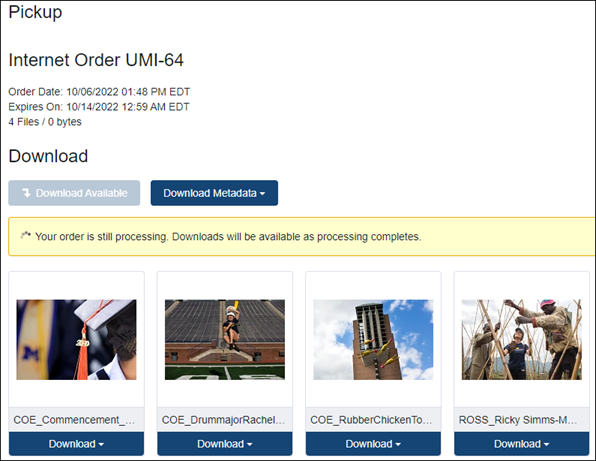
Task: Click the Internet Order UMI-64 heading
Action: coord(96,60)
